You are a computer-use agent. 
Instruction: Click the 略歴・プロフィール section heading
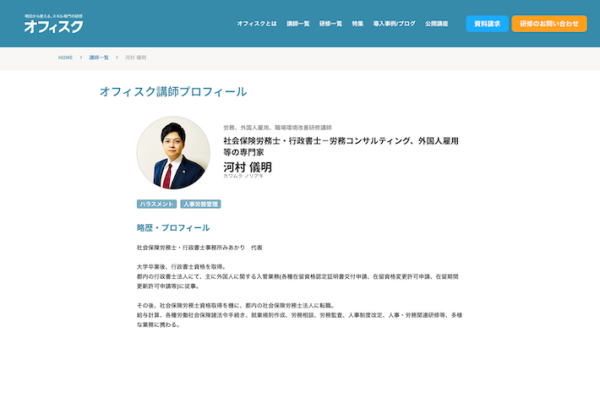coord(173,227)
